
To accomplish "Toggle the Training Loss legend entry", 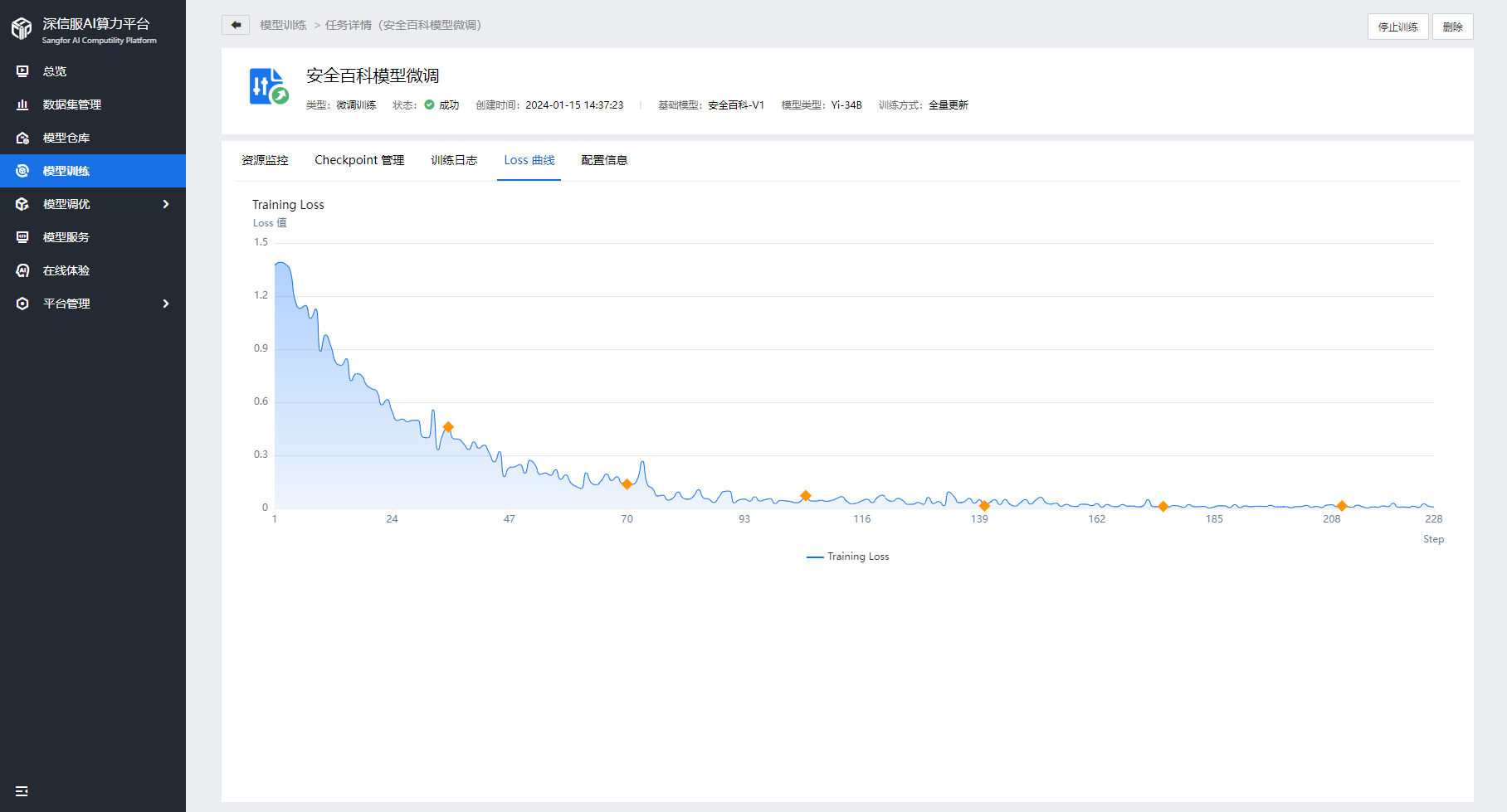I will 847,557.
